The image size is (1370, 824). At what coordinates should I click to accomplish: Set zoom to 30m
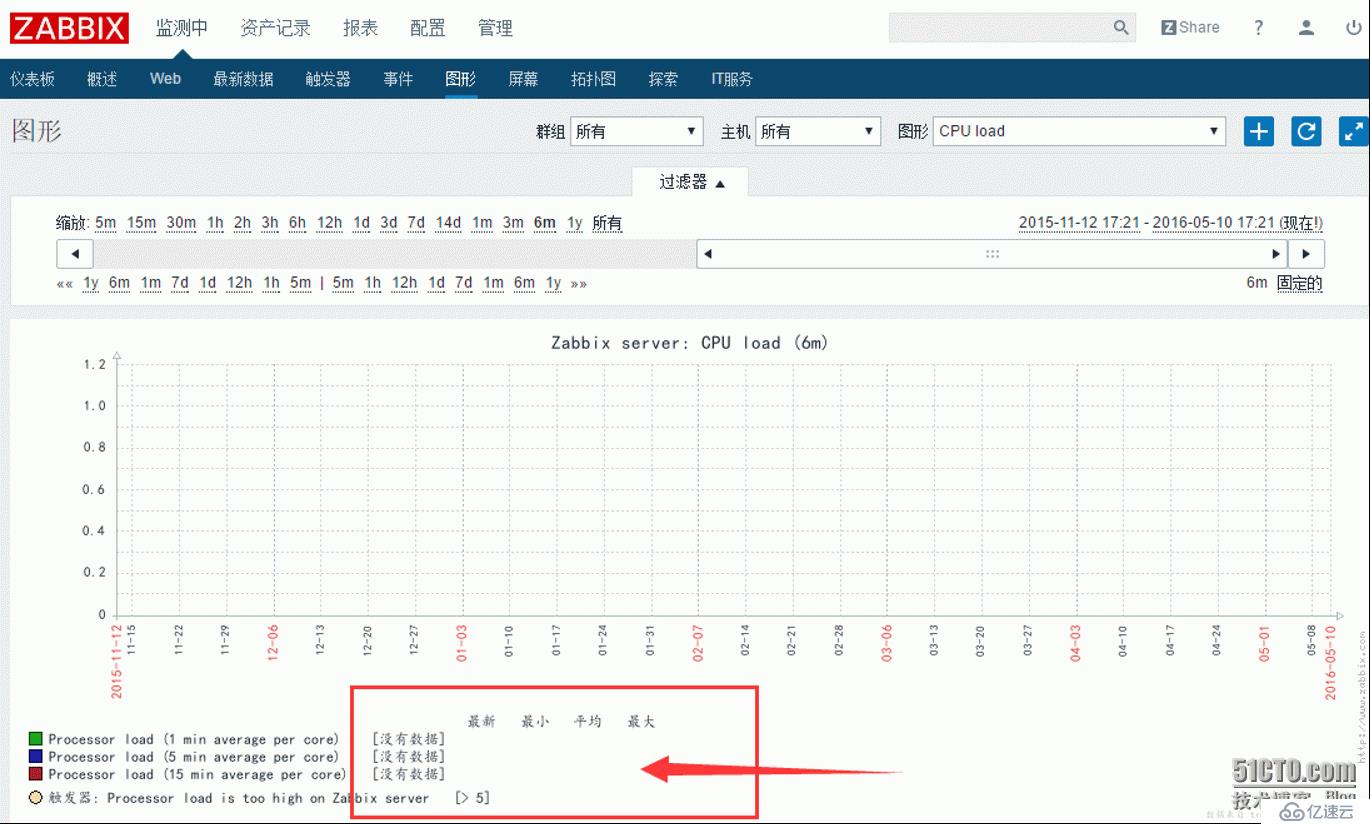tap(181, 223)
